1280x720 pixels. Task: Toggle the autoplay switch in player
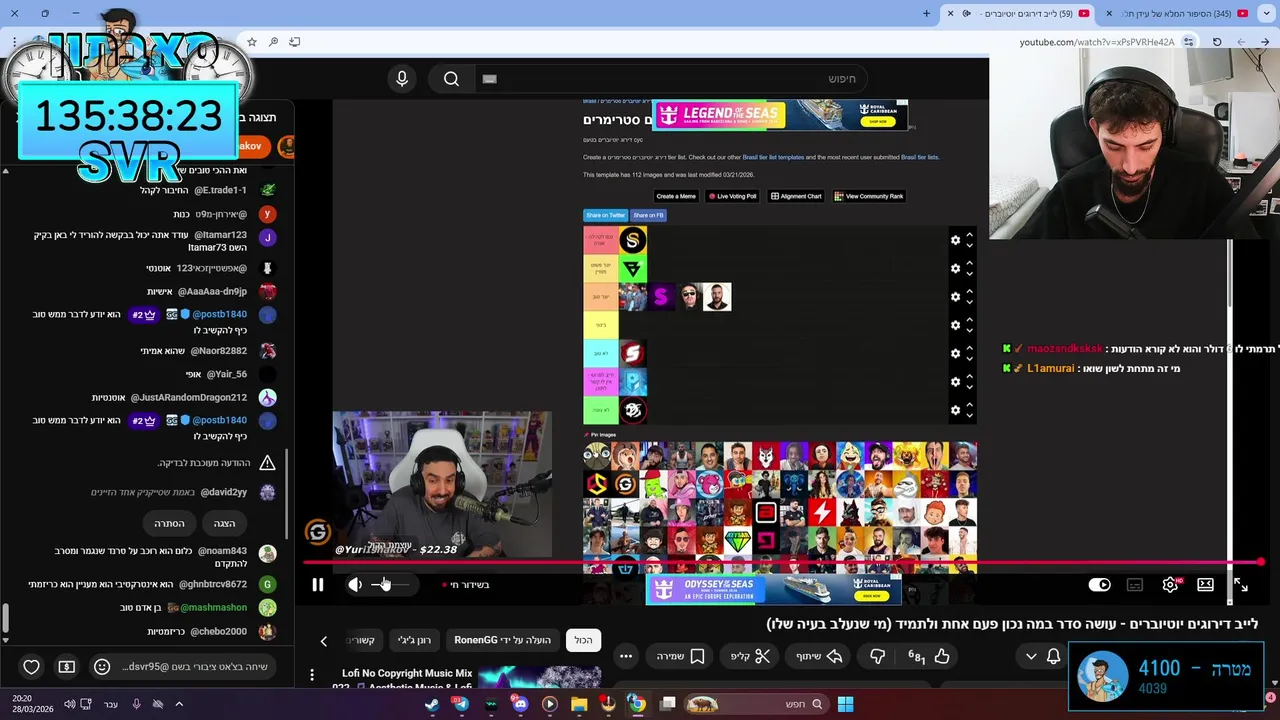(1099, 585)
